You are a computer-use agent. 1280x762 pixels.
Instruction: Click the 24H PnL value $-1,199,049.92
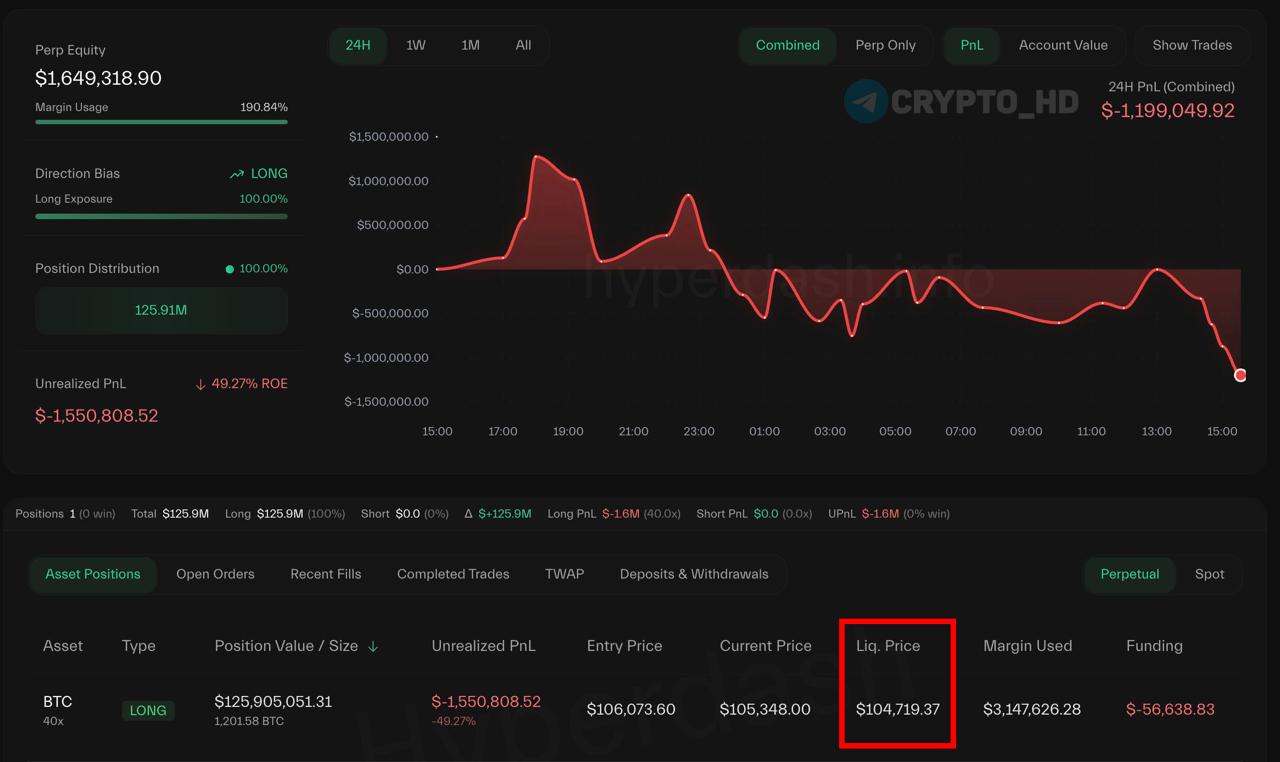(1168, 110)
